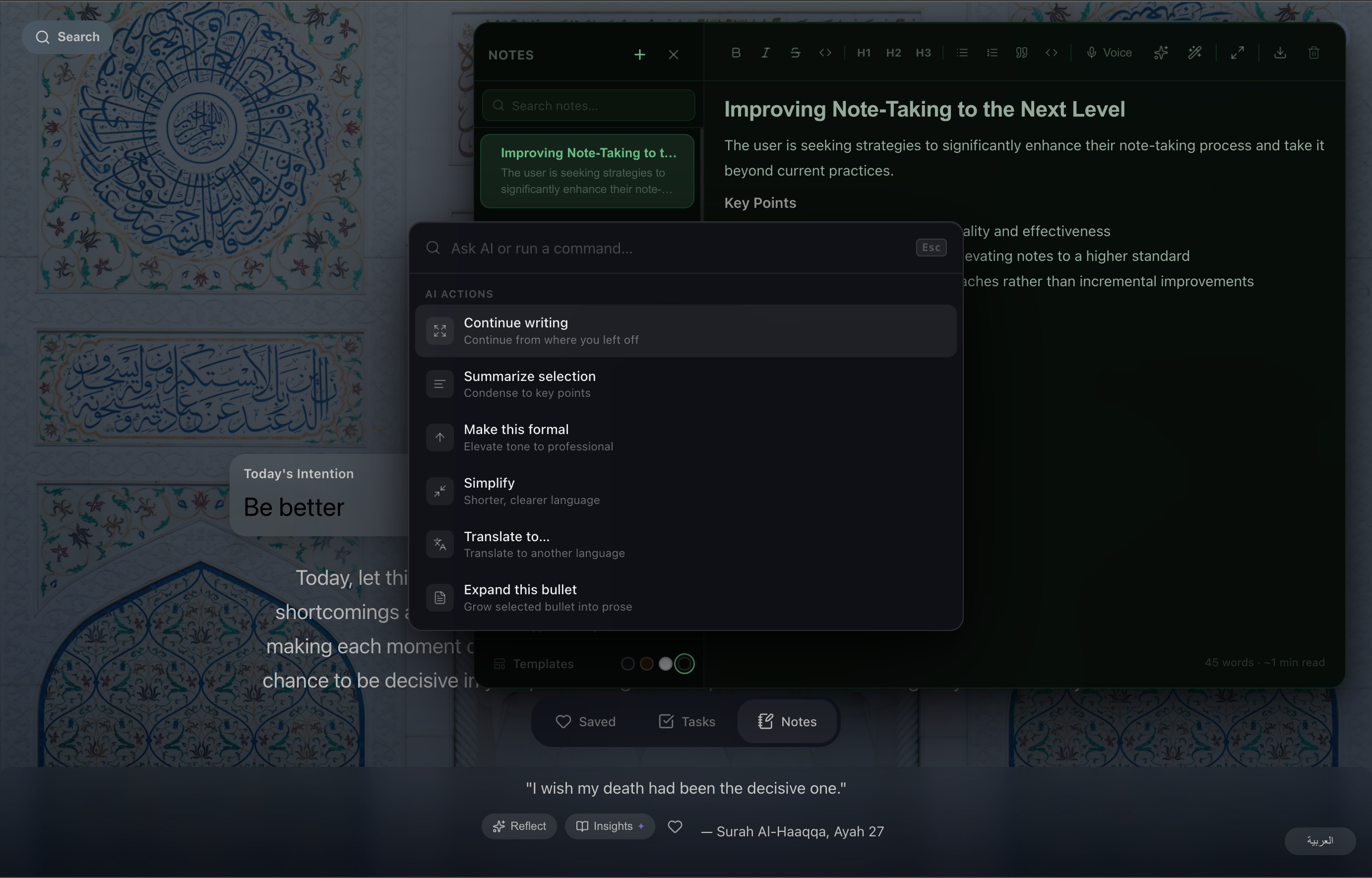The height and width of the screenshot is (878, 1372).
Task: Open the Tasks tab
Action: pos(687,722)
